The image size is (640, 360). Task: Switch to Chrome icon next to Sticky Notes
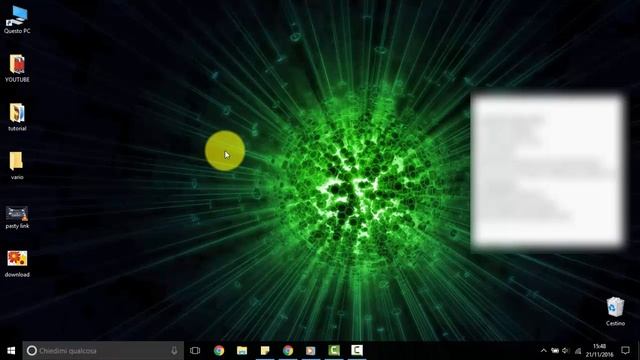(288, 351)
